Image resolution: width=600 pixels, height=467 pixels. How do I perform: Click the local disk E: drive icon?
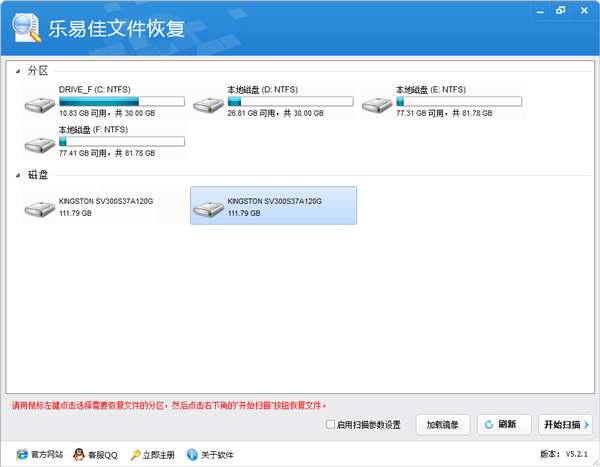(377, 105)
